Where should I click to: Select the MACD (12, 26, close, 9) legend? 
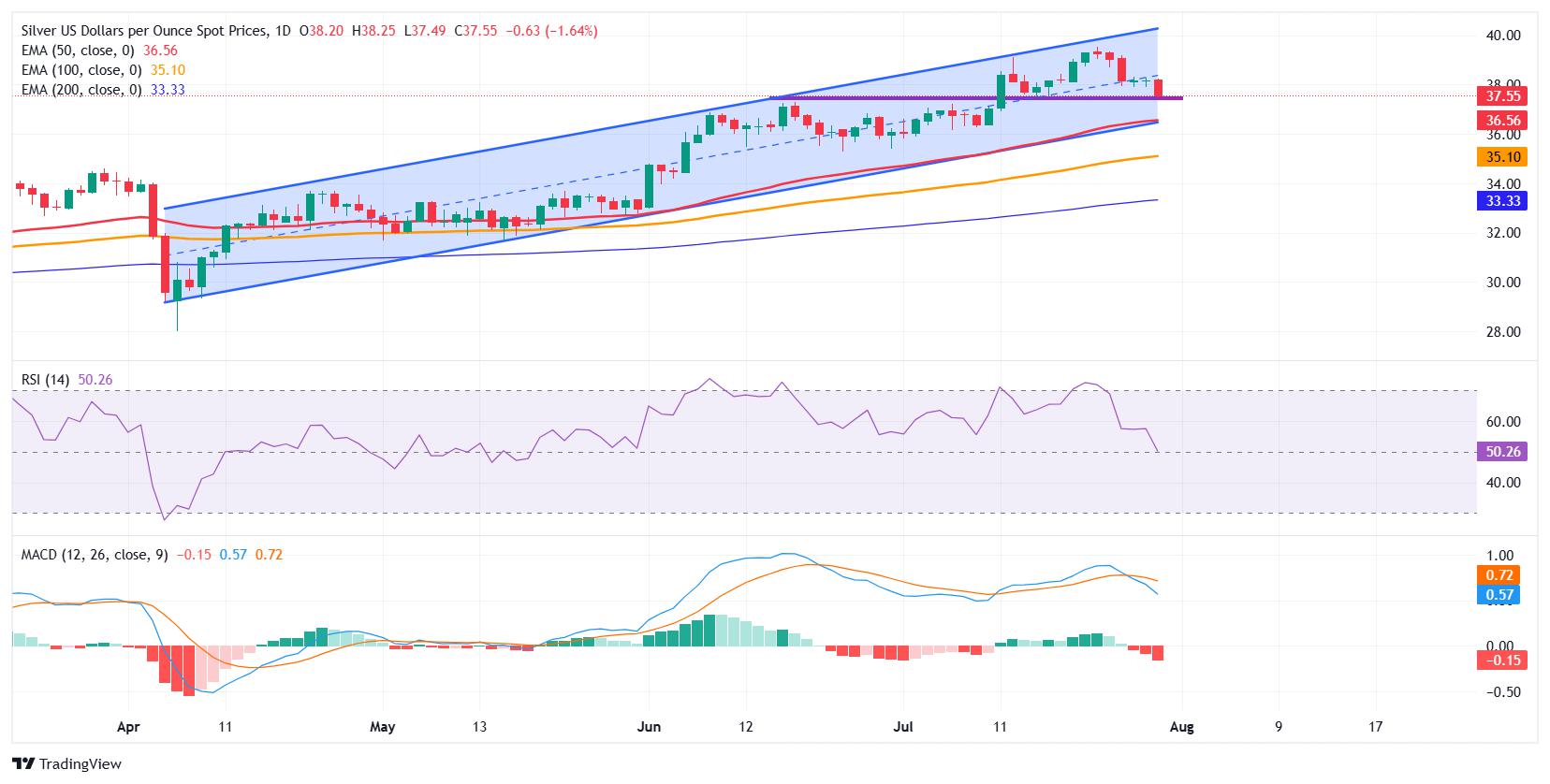95,554
